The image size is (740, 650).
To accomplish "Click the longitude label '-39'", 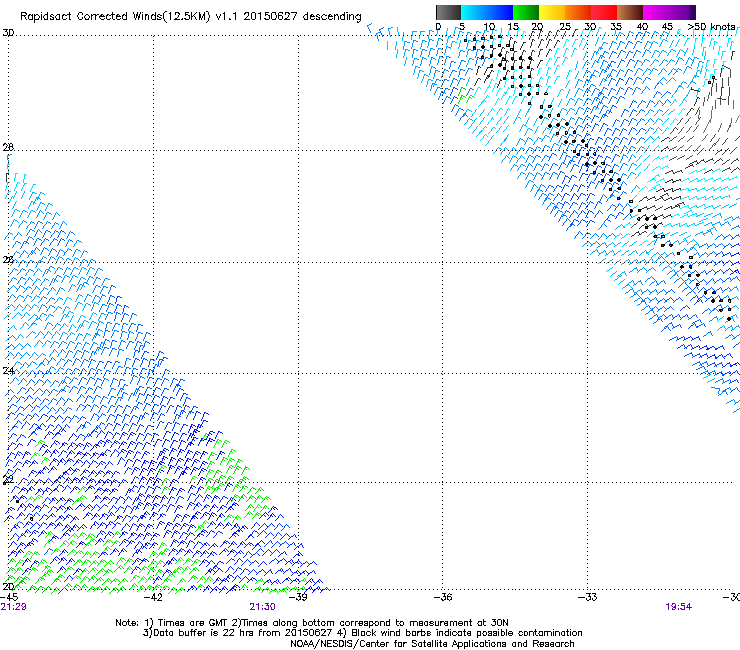I will click(x=298, y=597).
